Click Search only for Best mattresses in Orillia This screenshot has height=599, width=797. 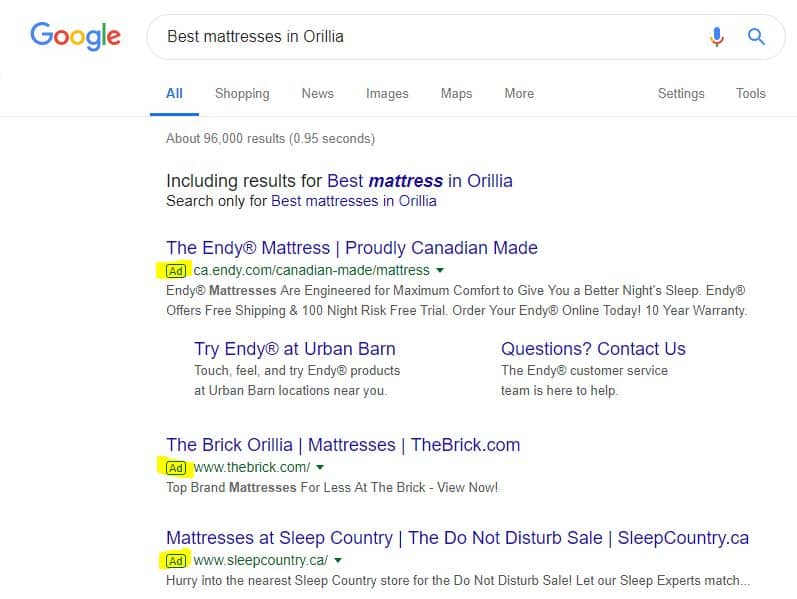[x=354, y=201]
